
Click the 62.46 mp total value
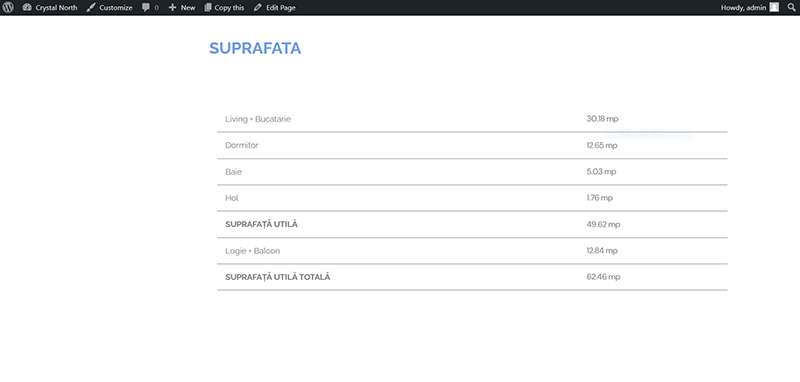coord(603,277)
